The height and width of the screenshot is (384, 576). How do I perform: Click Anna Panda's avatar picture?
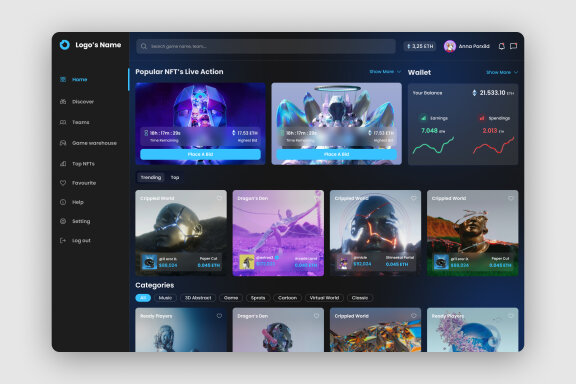click(x=450, y=46)
